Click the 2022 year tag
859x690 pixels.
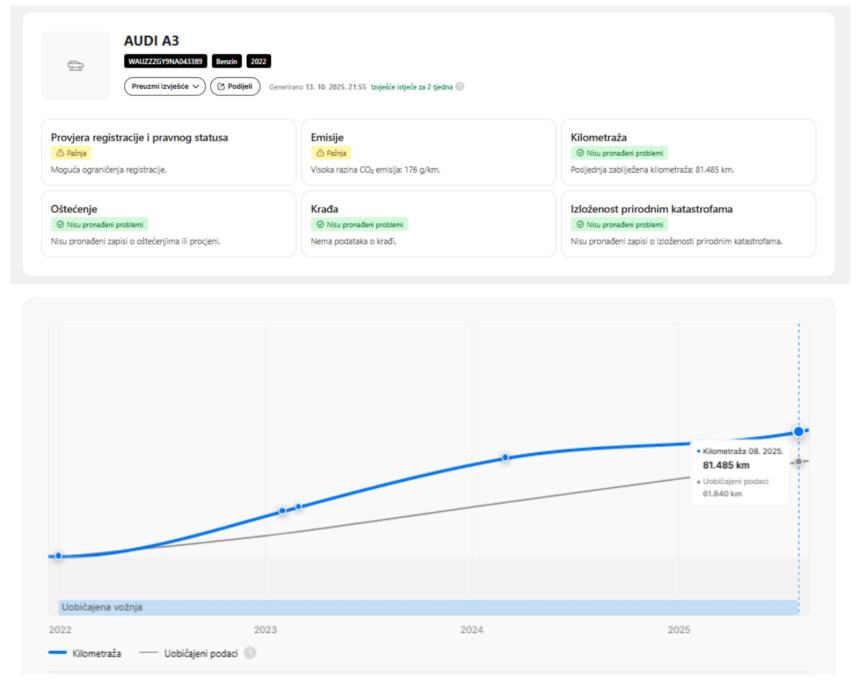point(258,62)
